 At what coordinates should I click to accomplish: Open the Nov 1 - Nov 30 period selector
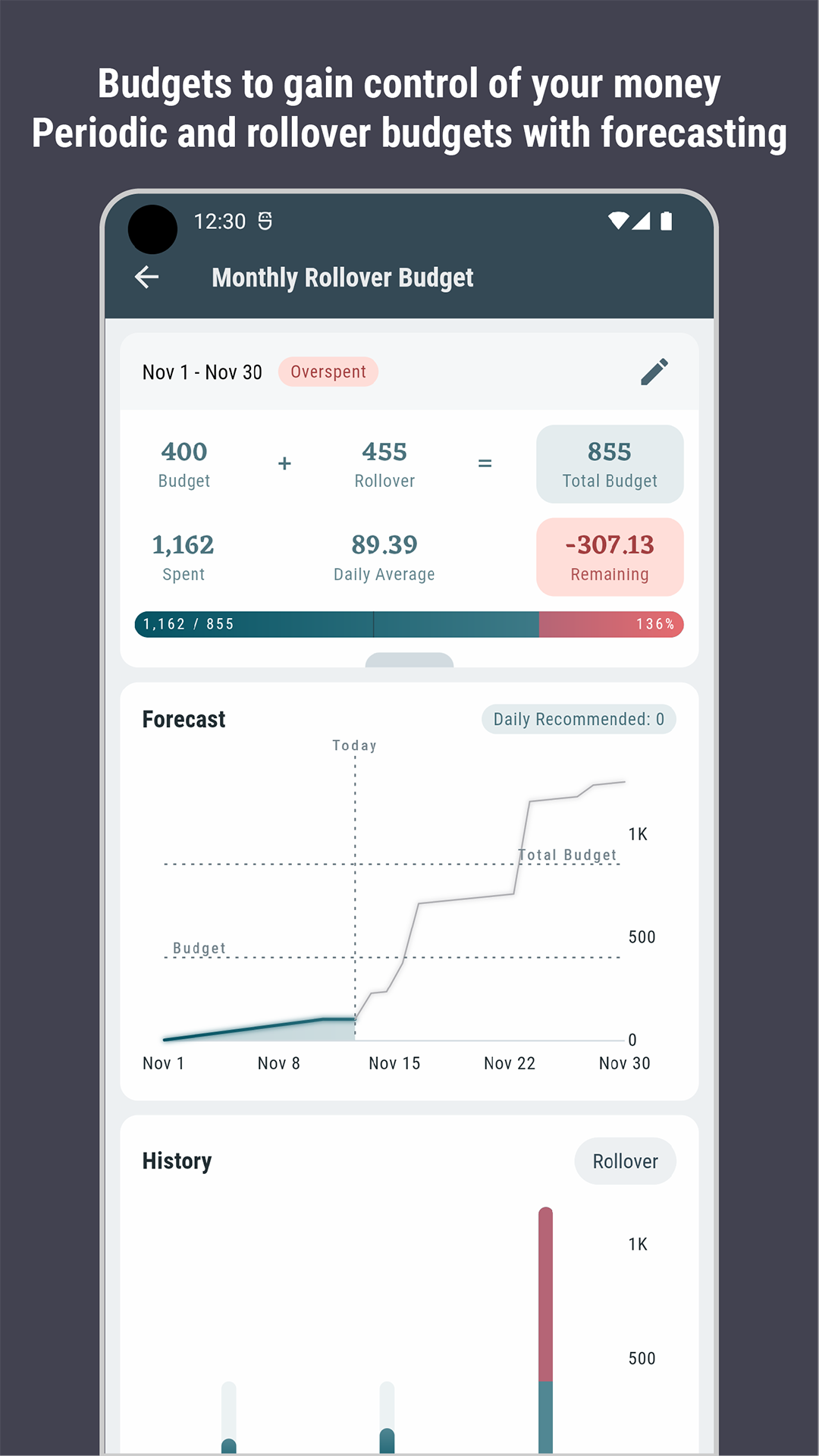coord(202,372)
